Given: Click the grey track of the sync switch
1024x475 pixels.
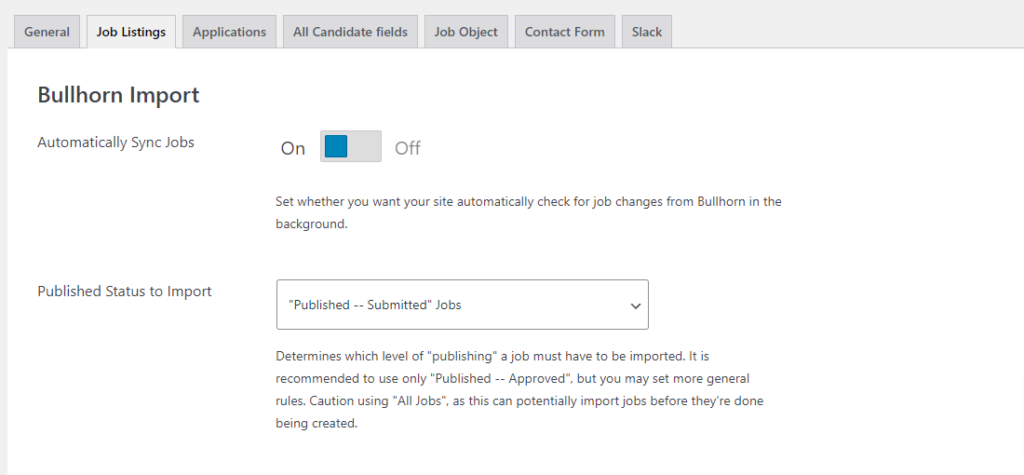Looking at the screenshot, I should (x=366, y=147).
